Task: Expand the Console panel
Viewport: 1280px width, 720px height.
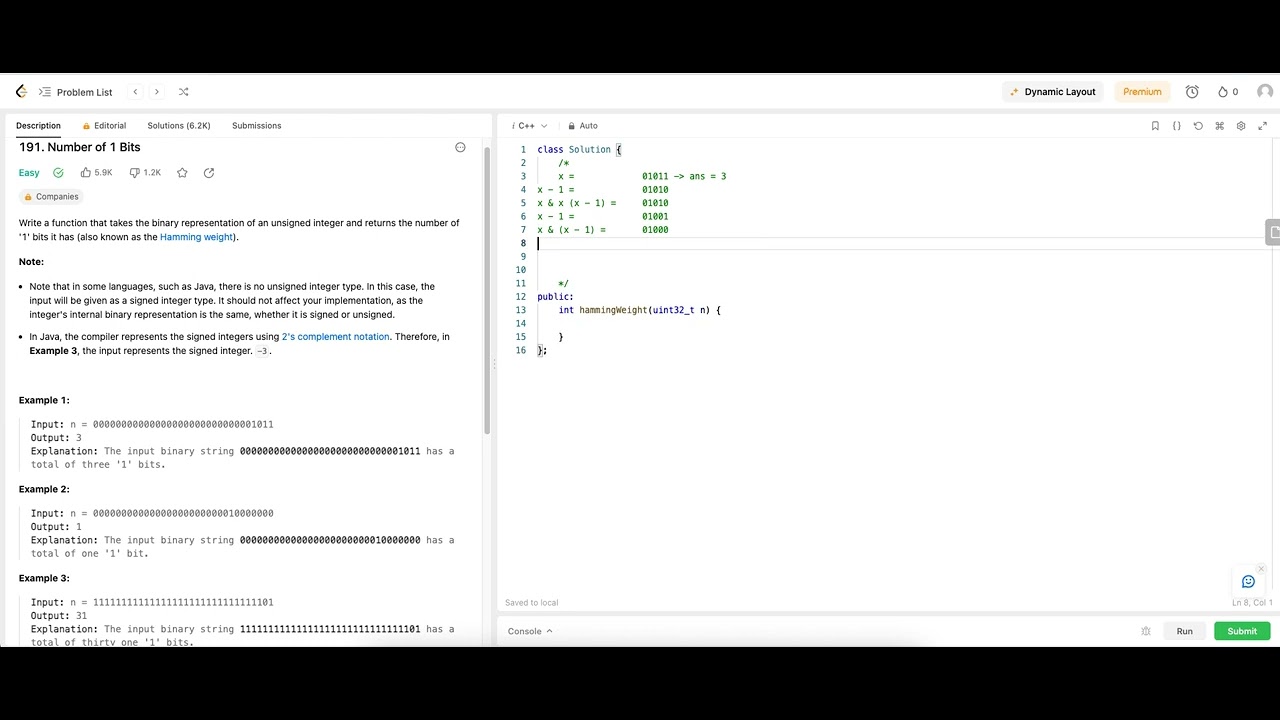Action: tap(530, 631)
